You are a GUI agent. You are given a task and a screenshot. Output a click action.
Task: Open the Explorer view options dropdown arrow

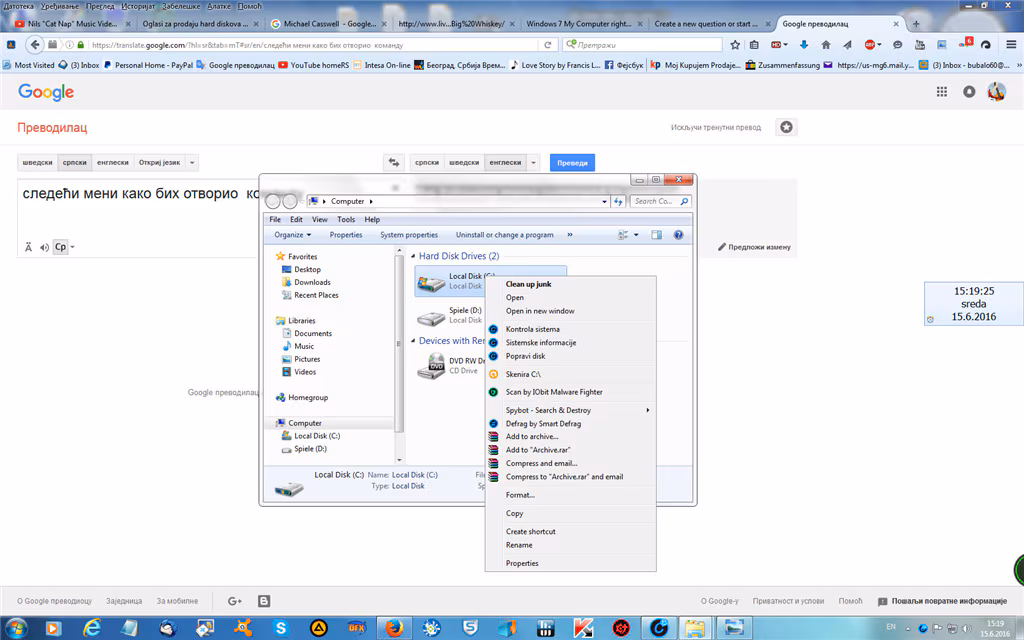coord(636,235)
